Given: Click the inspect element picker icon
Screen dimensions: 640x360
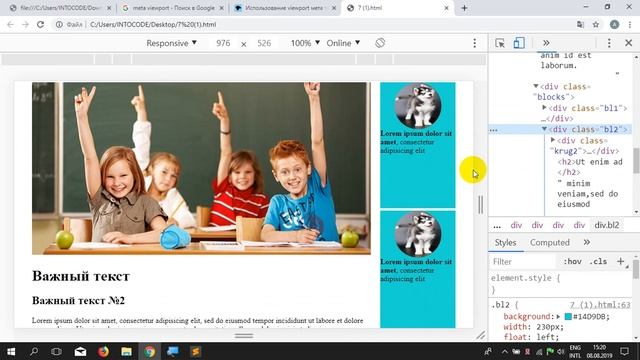Looking at the screenshot, I should click(x=500, y=43).
